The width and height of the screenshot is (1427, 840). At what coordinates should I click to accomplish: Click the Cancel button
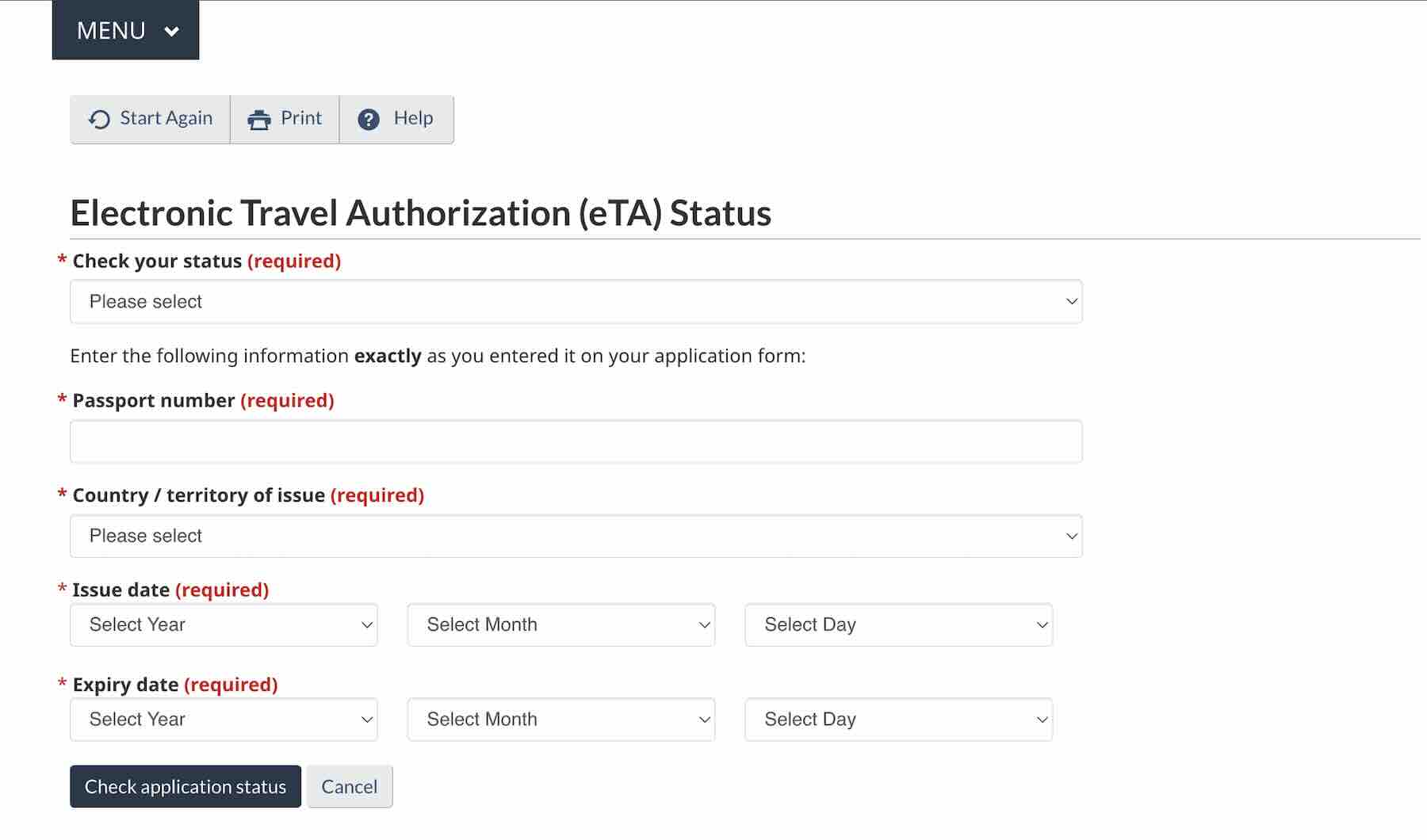coord(349,786)
